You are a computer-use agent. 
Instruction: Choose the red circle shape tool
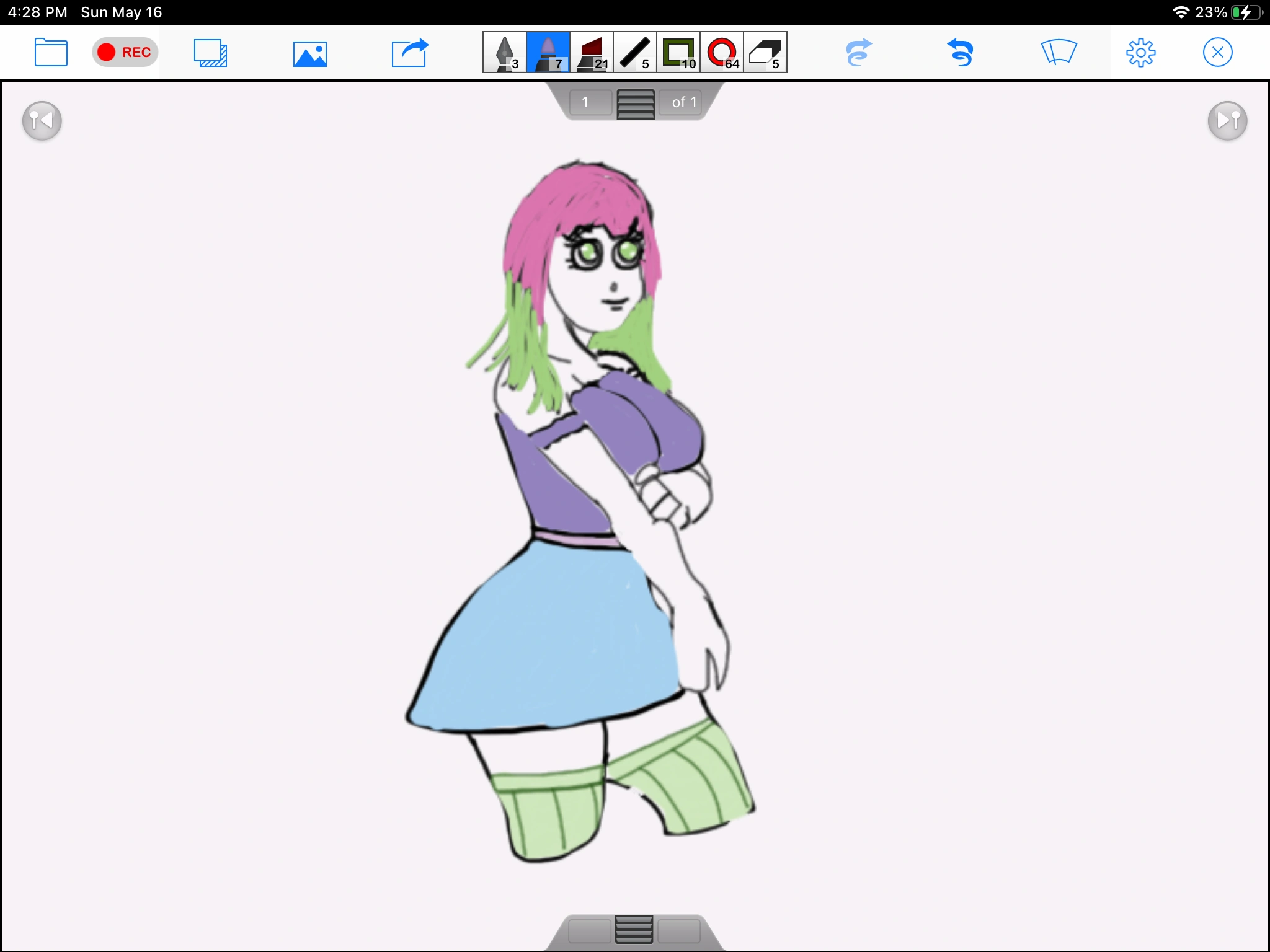point(722,53)
